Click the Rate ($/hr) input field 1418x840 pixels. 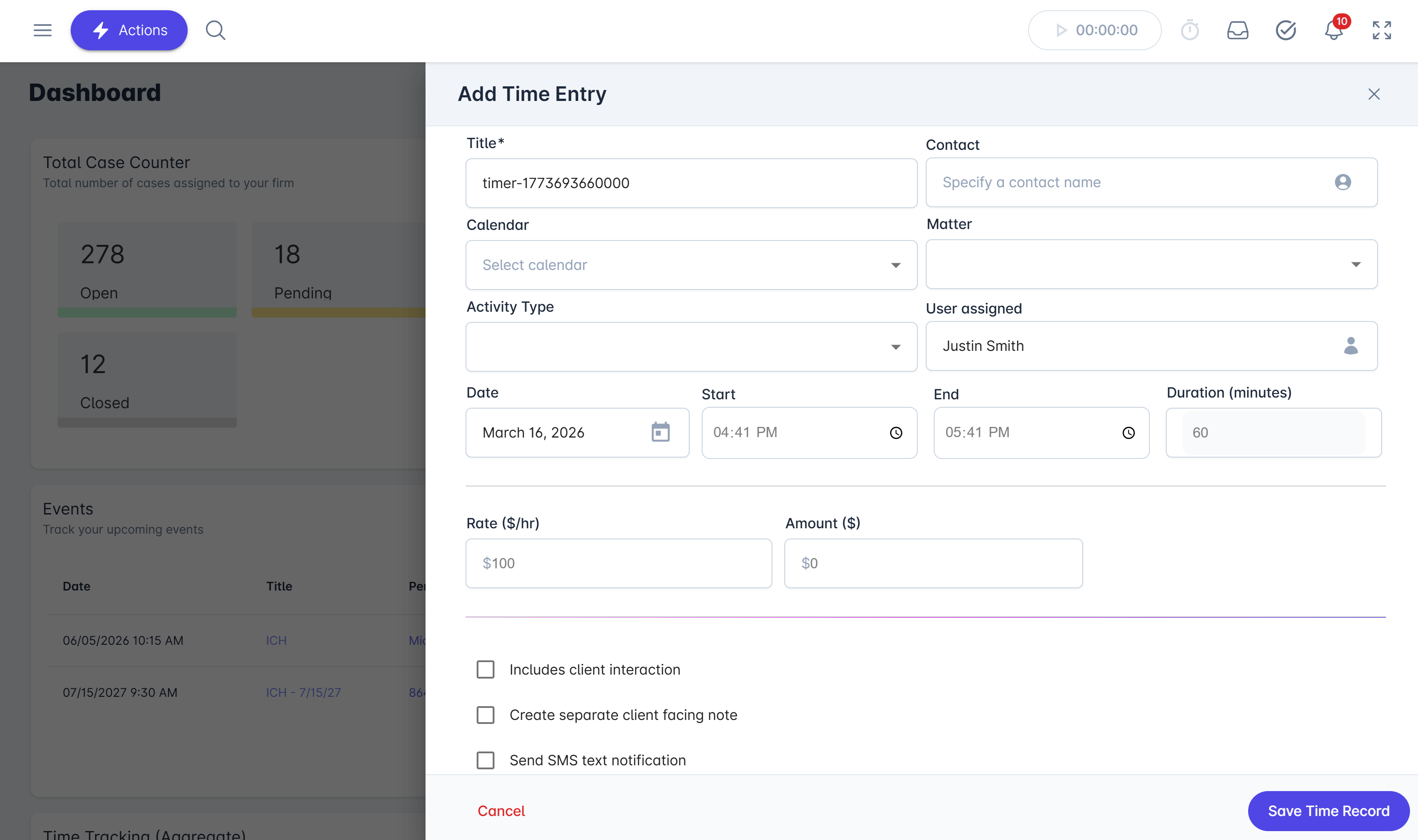pyautogui.click(x=618, y=563)
